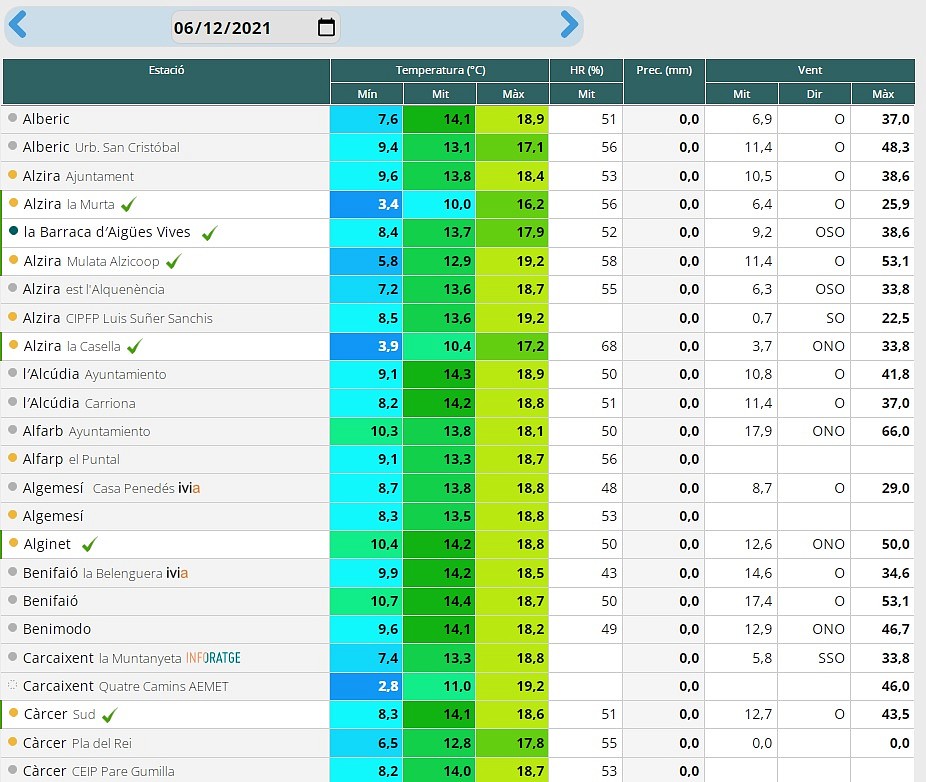Click min temperature 3,4 for Alzira la Murta
This screenshot has width=926, height=782.
tap(366, 204)
